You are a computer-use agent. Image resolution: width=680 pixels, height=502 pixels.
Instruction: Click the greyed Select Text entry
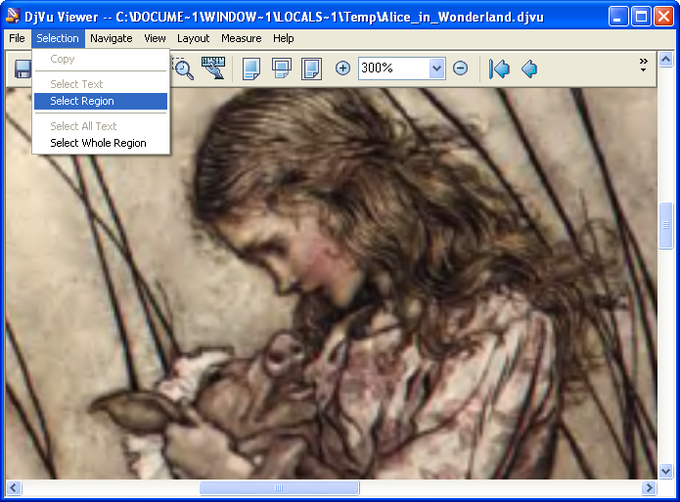point(101,84)
